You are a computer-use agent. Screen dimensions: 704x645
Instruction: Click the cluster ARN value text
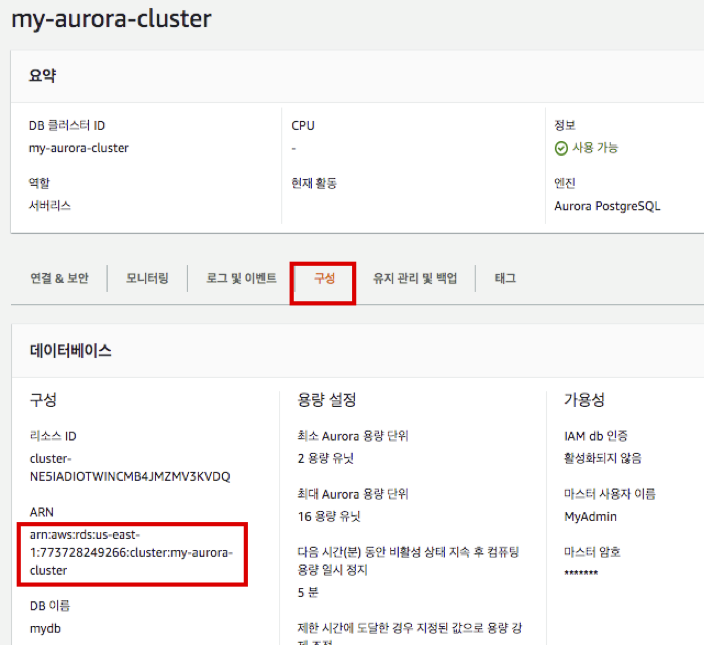(x=131, y=552)
